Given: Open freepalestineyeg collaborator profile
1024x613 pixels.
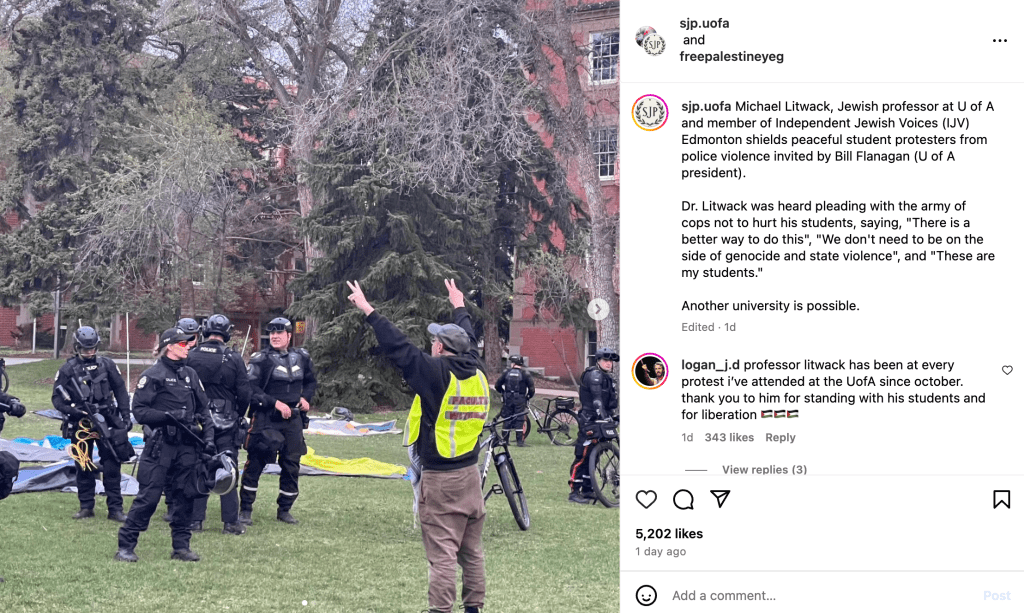Looking at the screenshot, I should point(731,57).
